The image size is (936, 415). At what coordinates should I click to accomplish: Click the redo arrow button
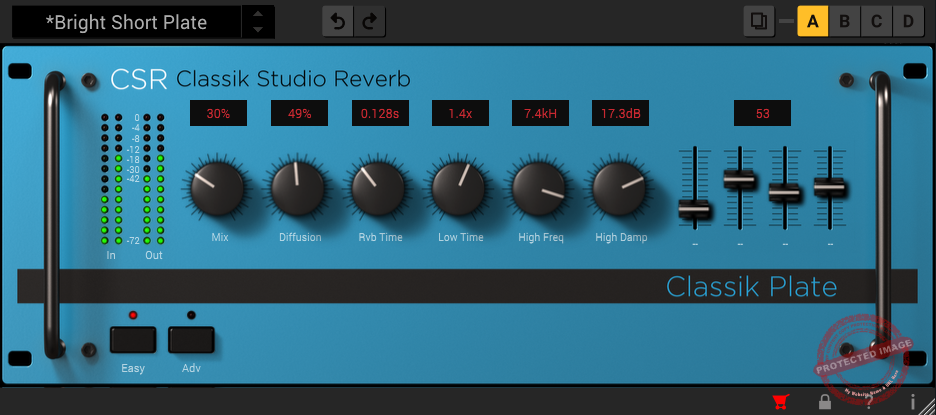(x=370, y=22)
